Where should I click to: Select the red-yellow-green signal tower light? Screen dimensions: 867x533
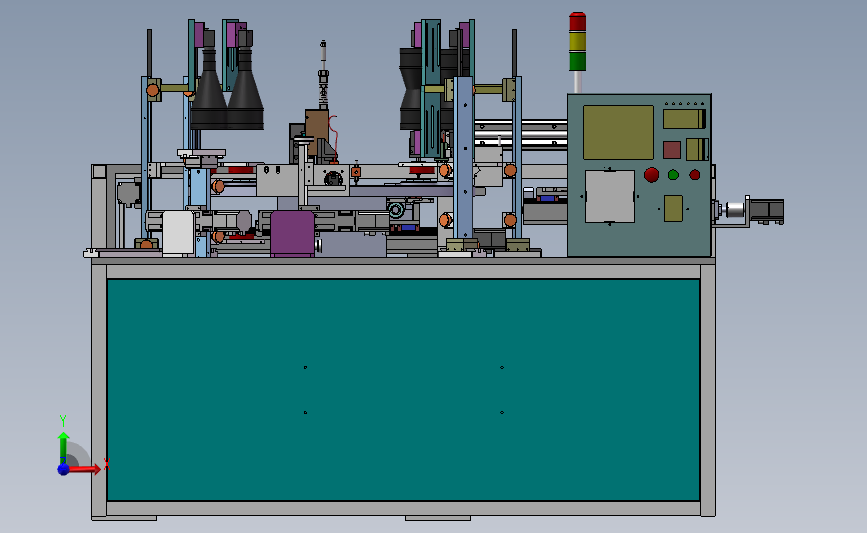tap(577, 41)
